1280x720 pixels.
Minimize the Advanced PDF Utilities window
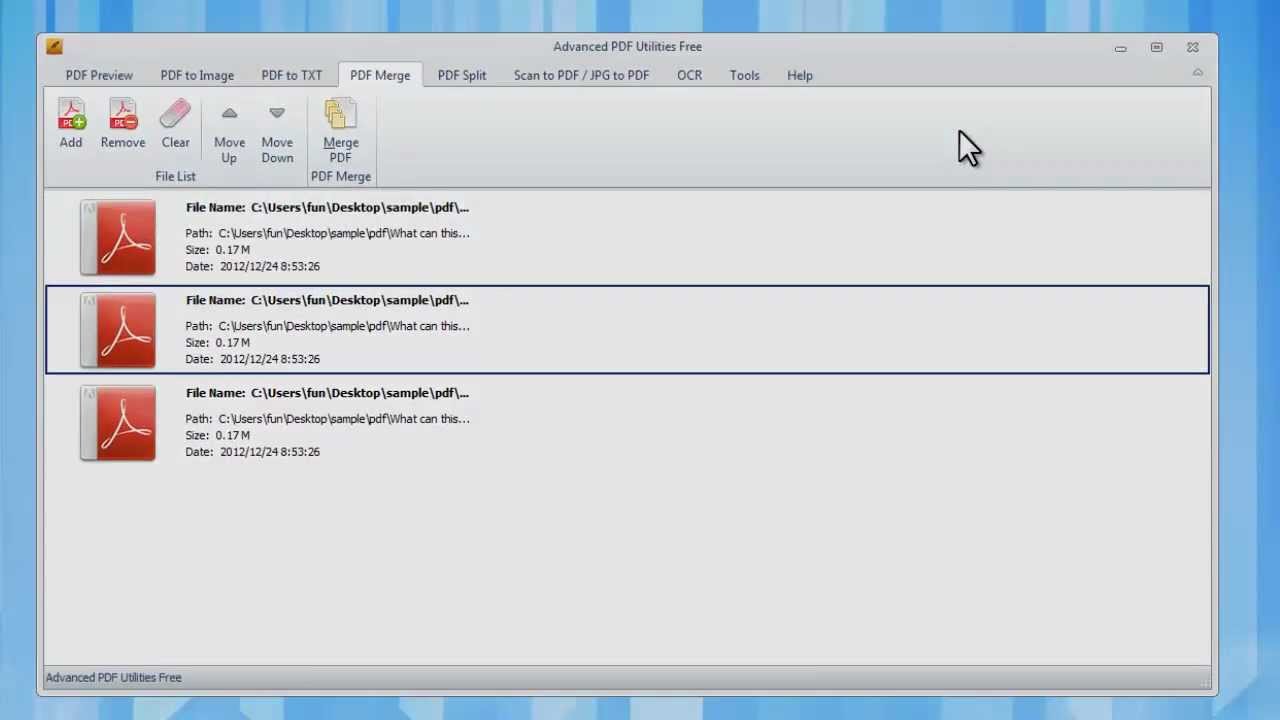pos(1120,47)
